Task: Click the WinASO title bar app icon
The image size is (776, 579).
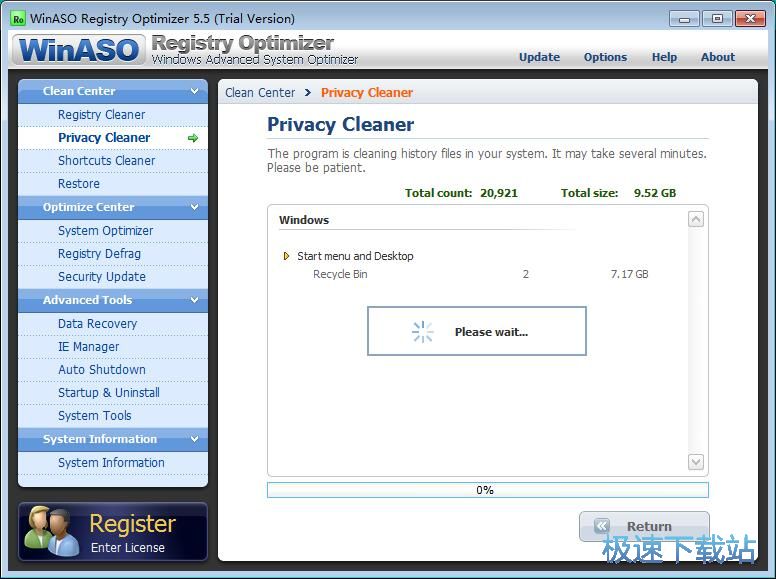Action: point(18,19)
